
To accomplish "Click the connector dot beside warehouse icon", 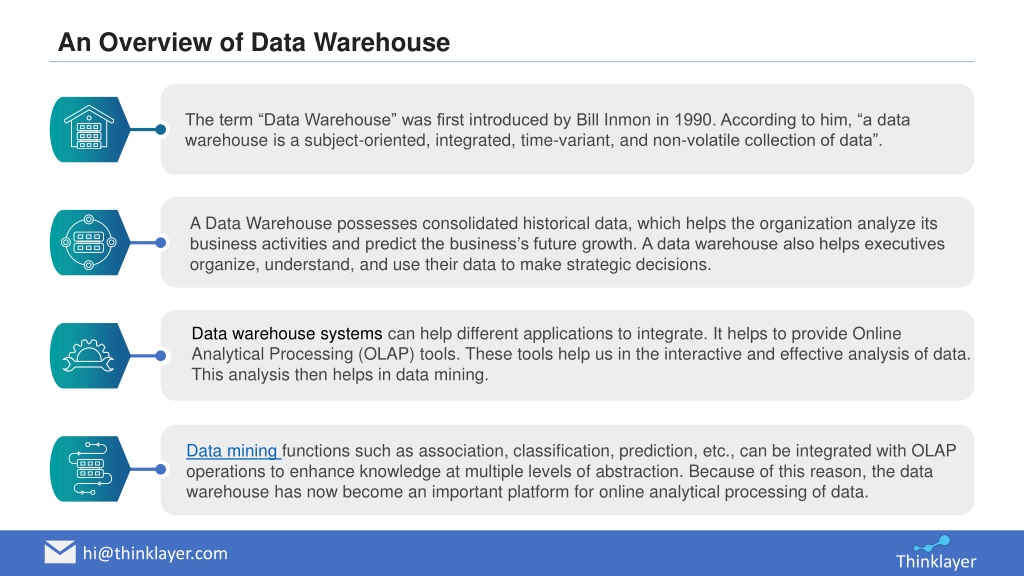I will click(x=161, y=129).
